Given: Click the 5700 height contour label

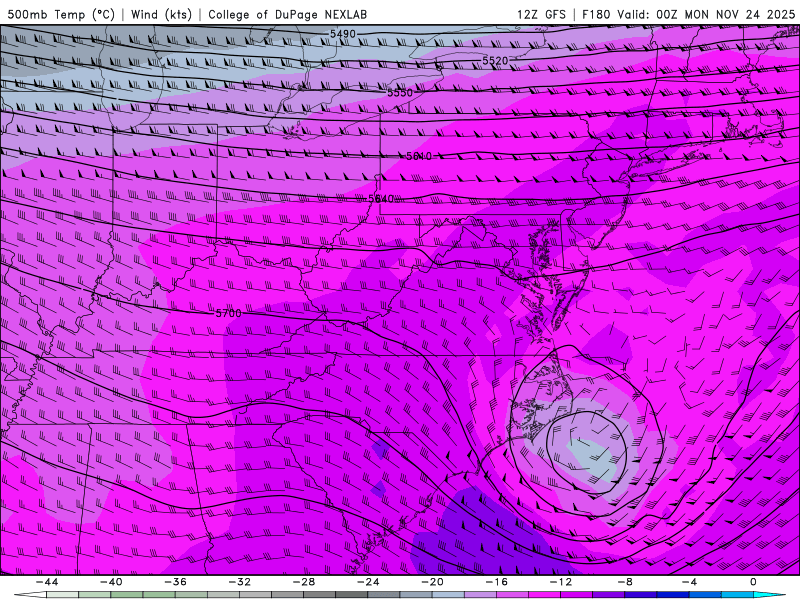Looking at the screenshot, I should (229, 313).
